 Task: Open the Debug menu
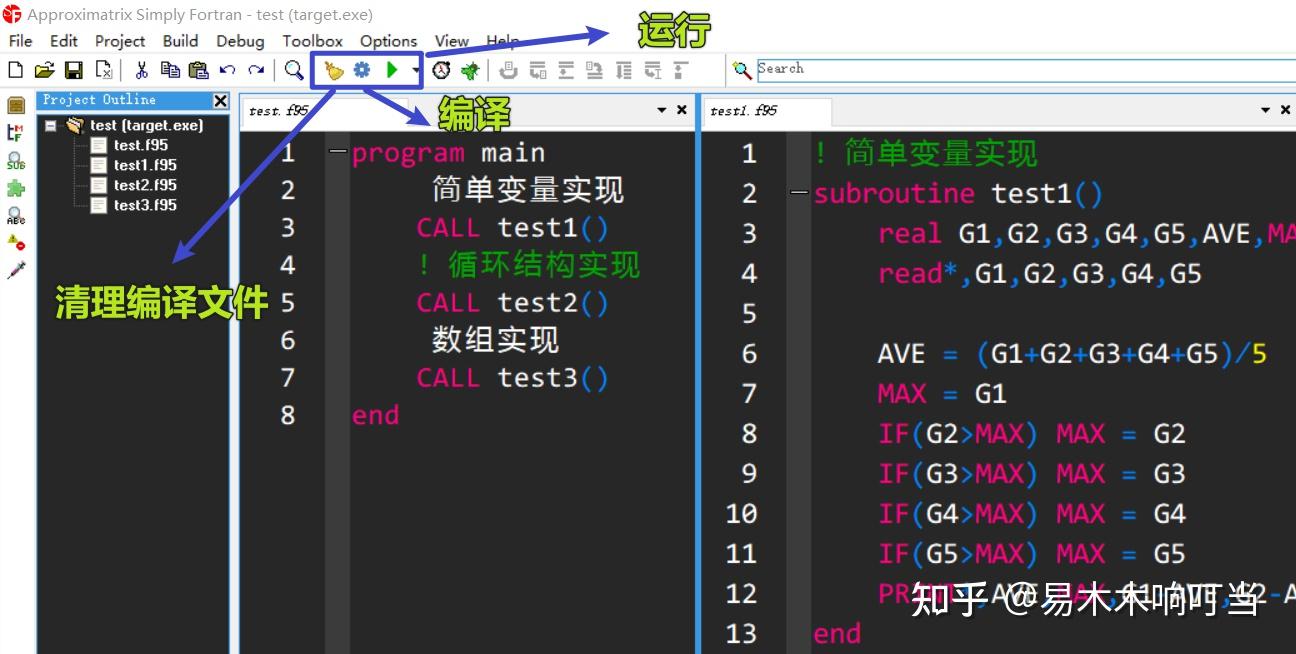point(240,41)
